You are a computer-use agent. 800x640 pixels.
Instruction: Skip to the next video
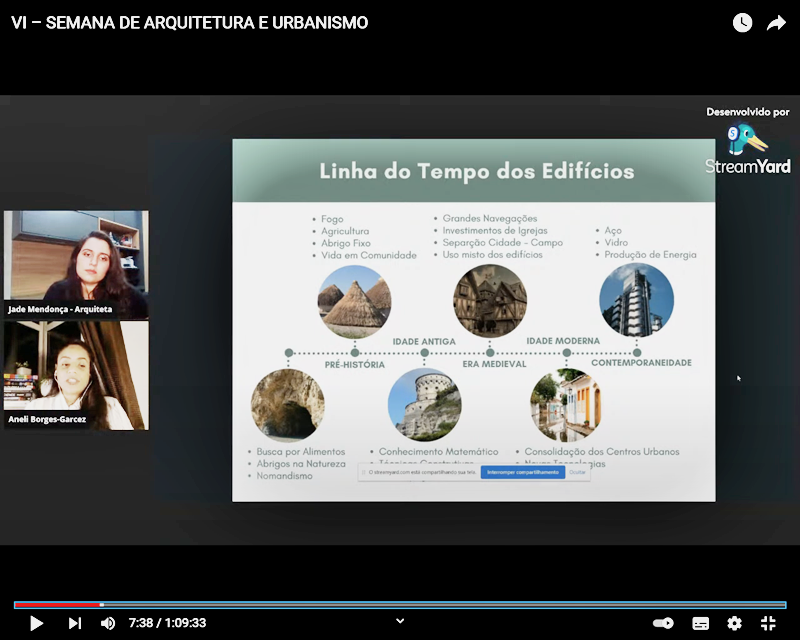click(75, 623)
